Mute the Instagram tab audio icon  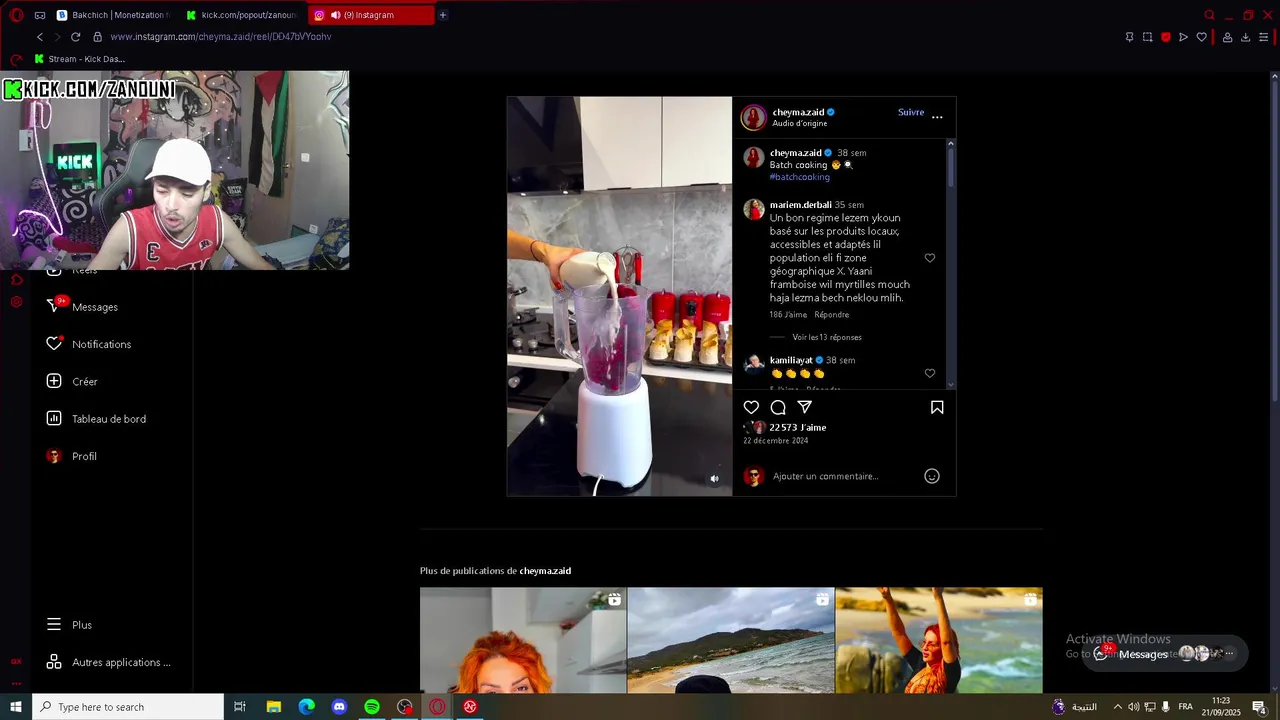tap(335, 15)
